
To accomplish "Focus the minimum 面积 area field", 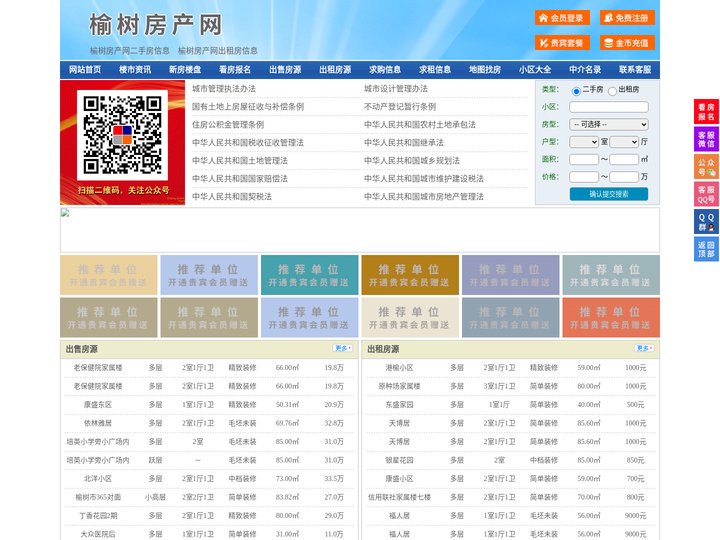I will pyautogui.click(x=584, y=159).
